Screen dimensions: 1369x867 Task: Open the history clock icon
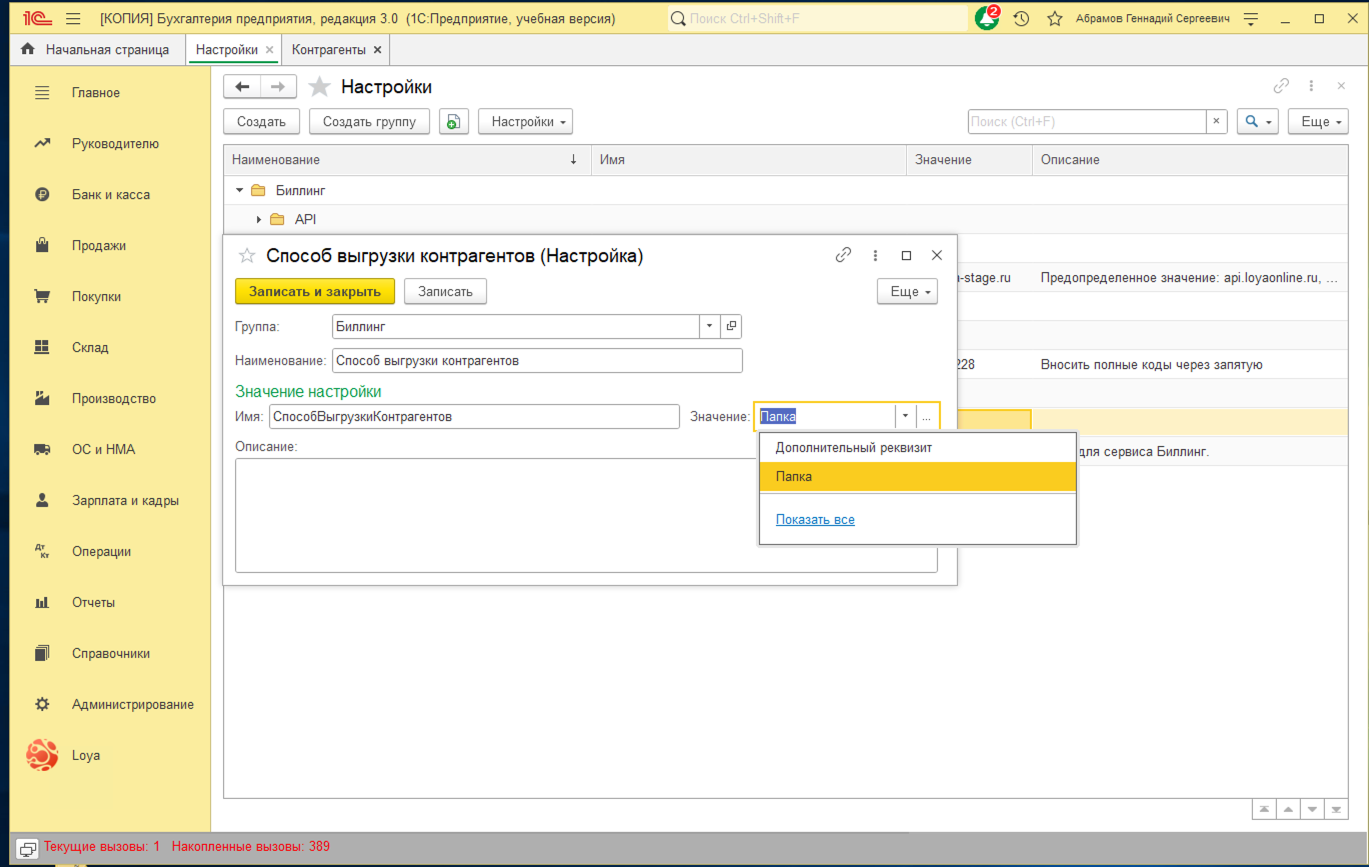tap(1021, 19)
